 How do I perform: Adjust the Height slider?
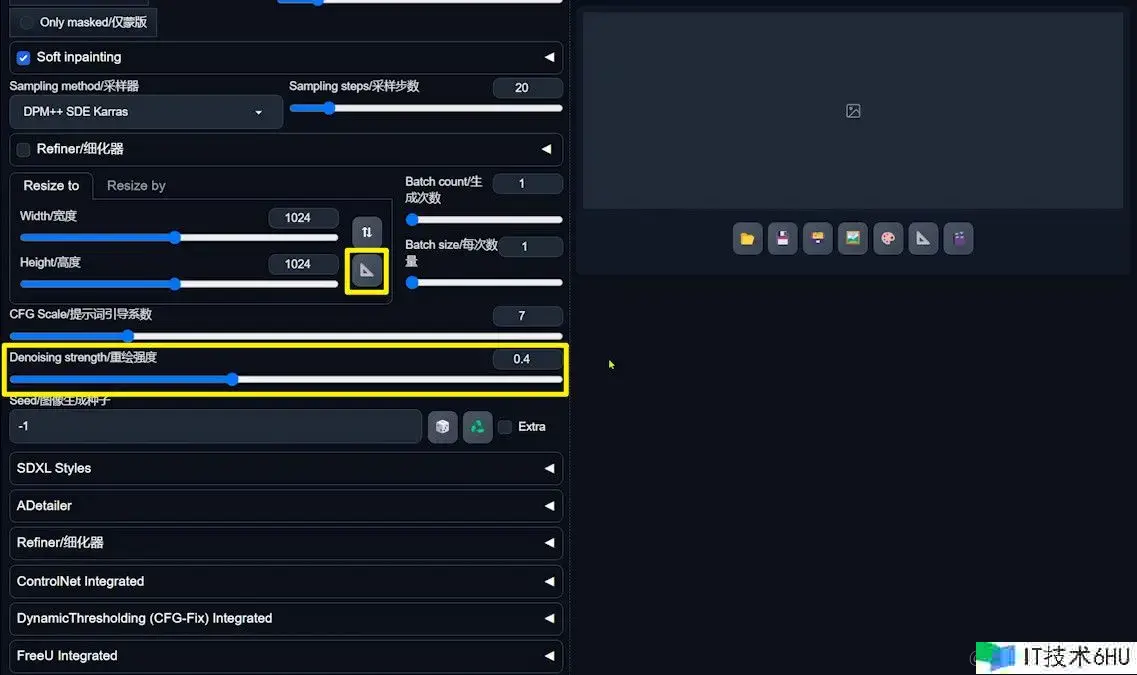178,284
